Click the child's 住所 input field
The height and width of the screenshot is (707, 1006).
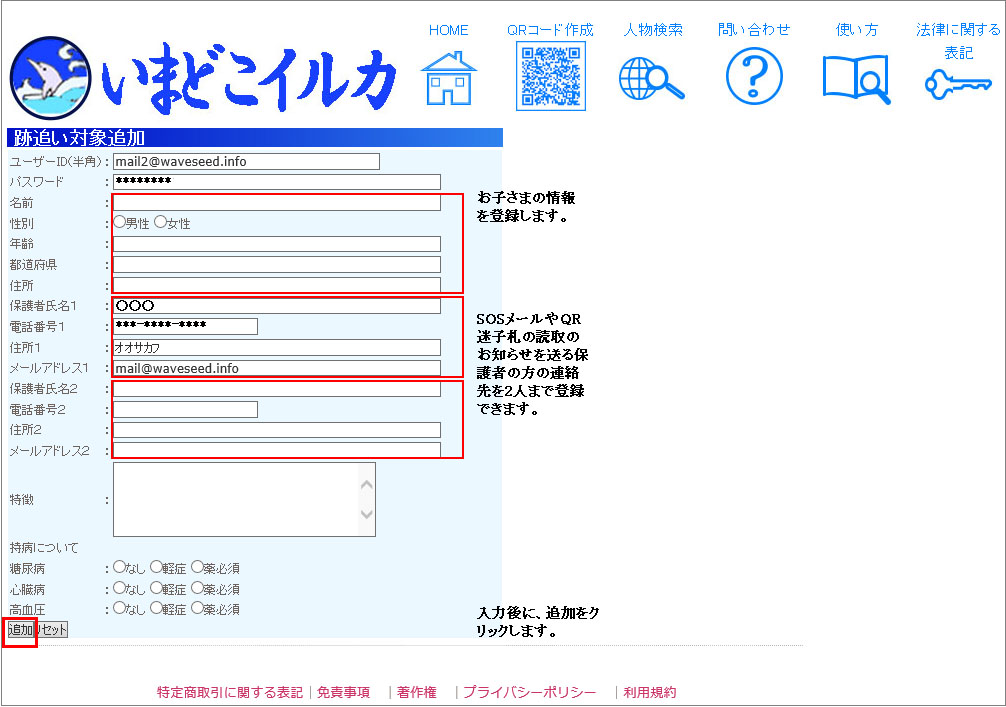[277, 285]
